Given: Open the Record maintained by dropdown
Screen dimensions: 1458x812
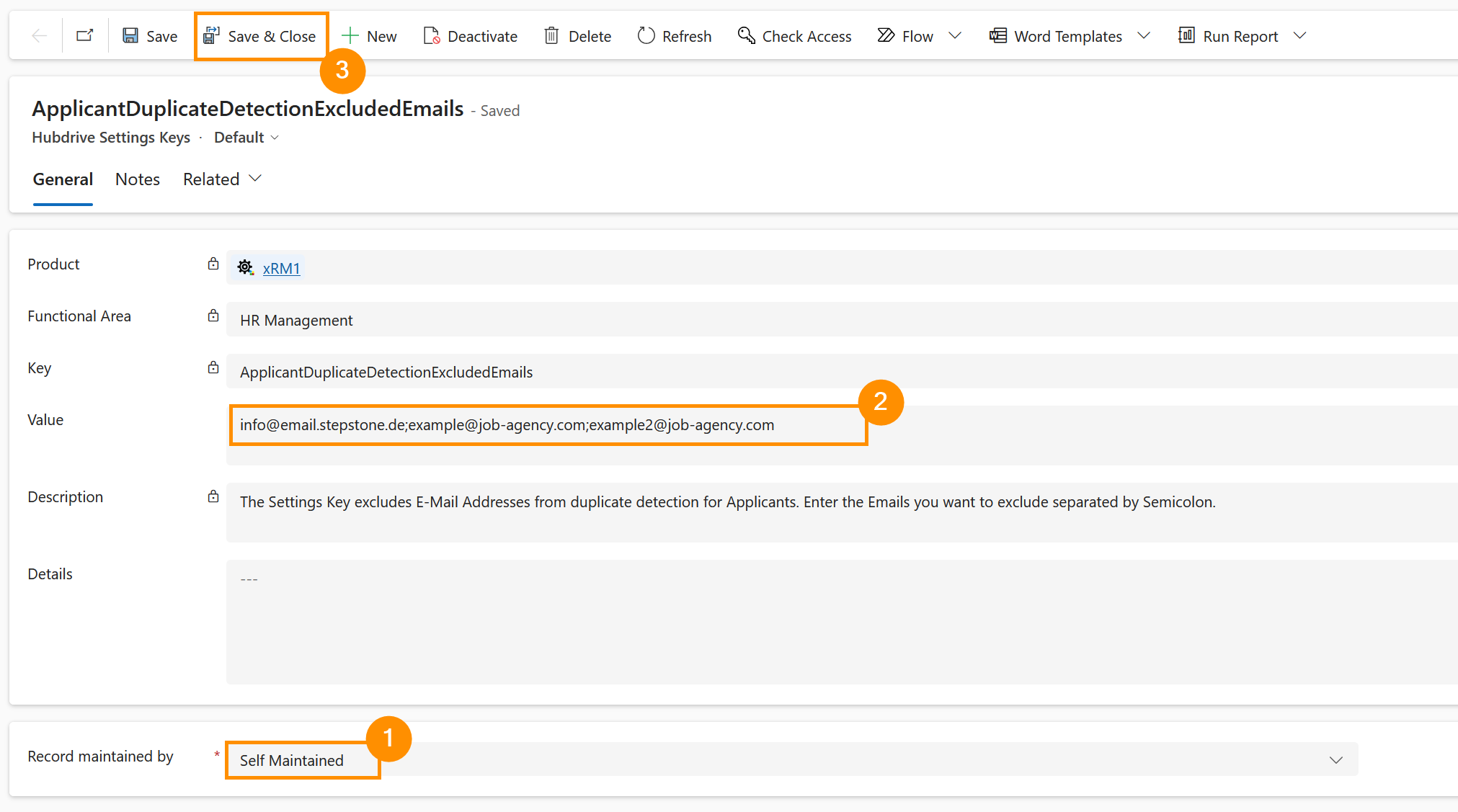Looking at the screenshot, I should point(791,760).
